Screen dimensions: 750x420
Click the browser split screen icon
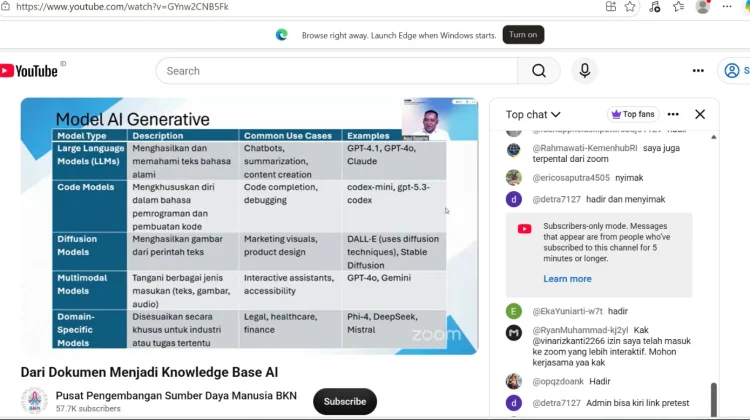point(611,7)
